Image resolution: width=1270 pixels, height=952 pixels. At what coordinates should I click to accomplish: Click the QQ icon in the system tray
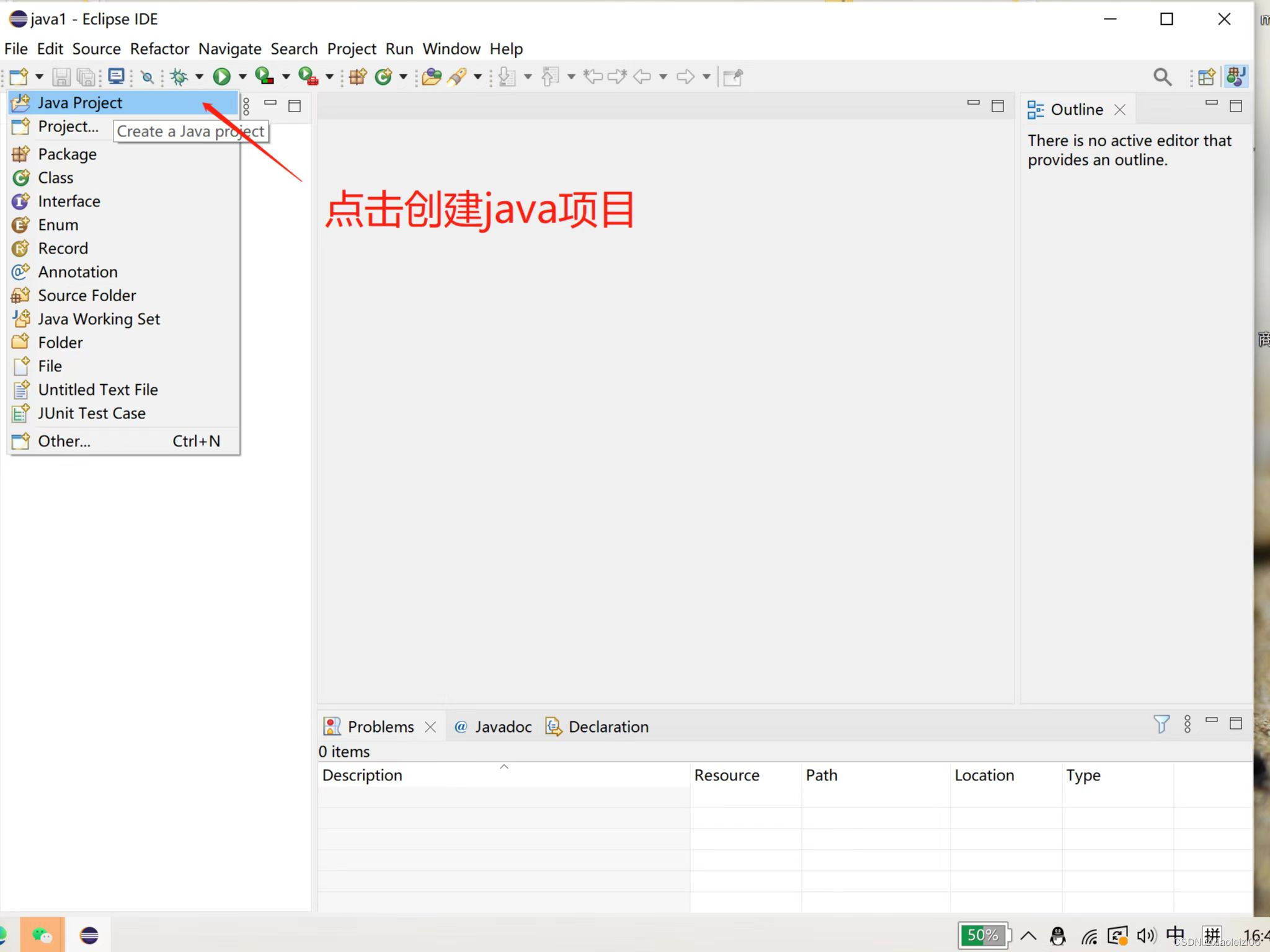1058,935
